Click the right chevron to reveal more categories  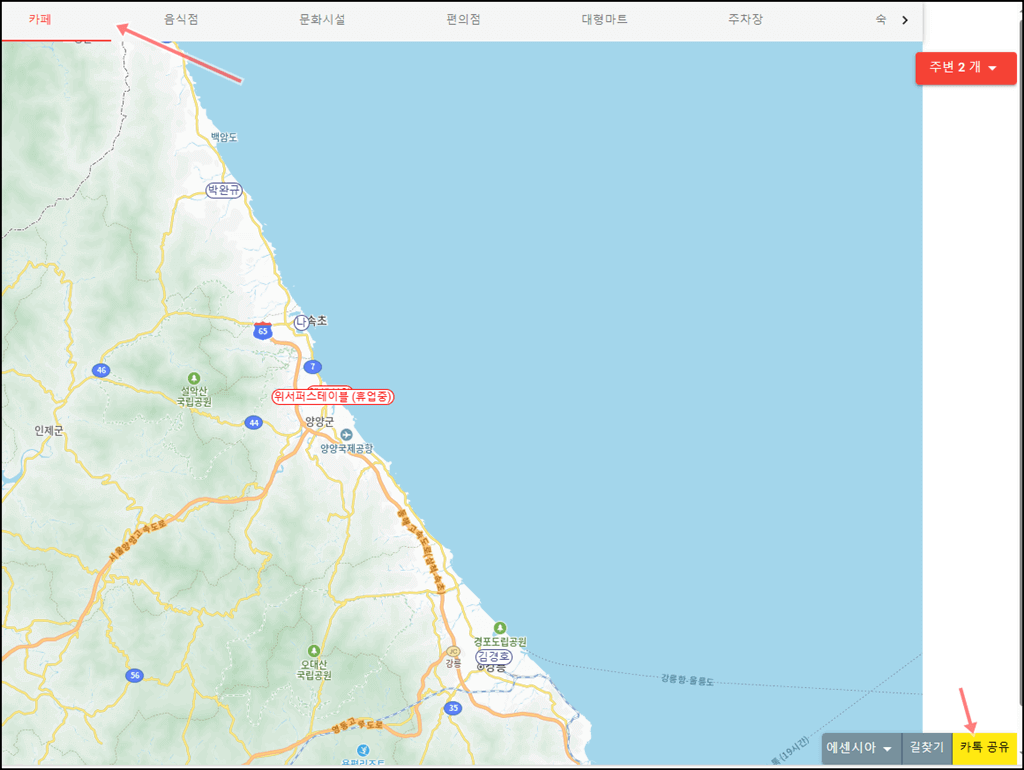pyautogui.click(x=905, y=19)
